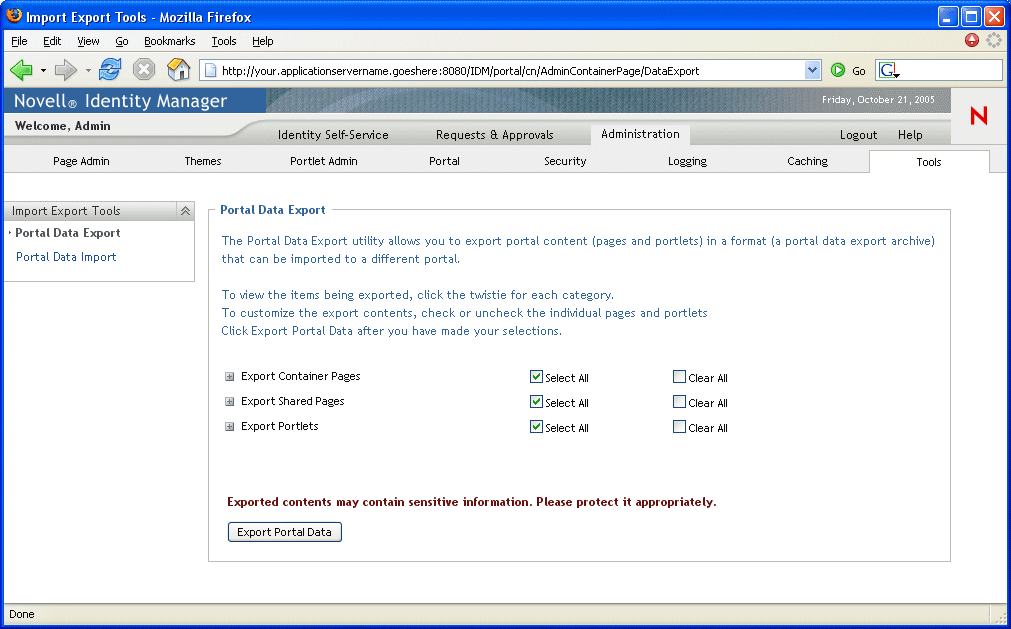This screenshot has height=629, width=1011.
Task: Click the Novell N logo
Action: click(979, 116)
